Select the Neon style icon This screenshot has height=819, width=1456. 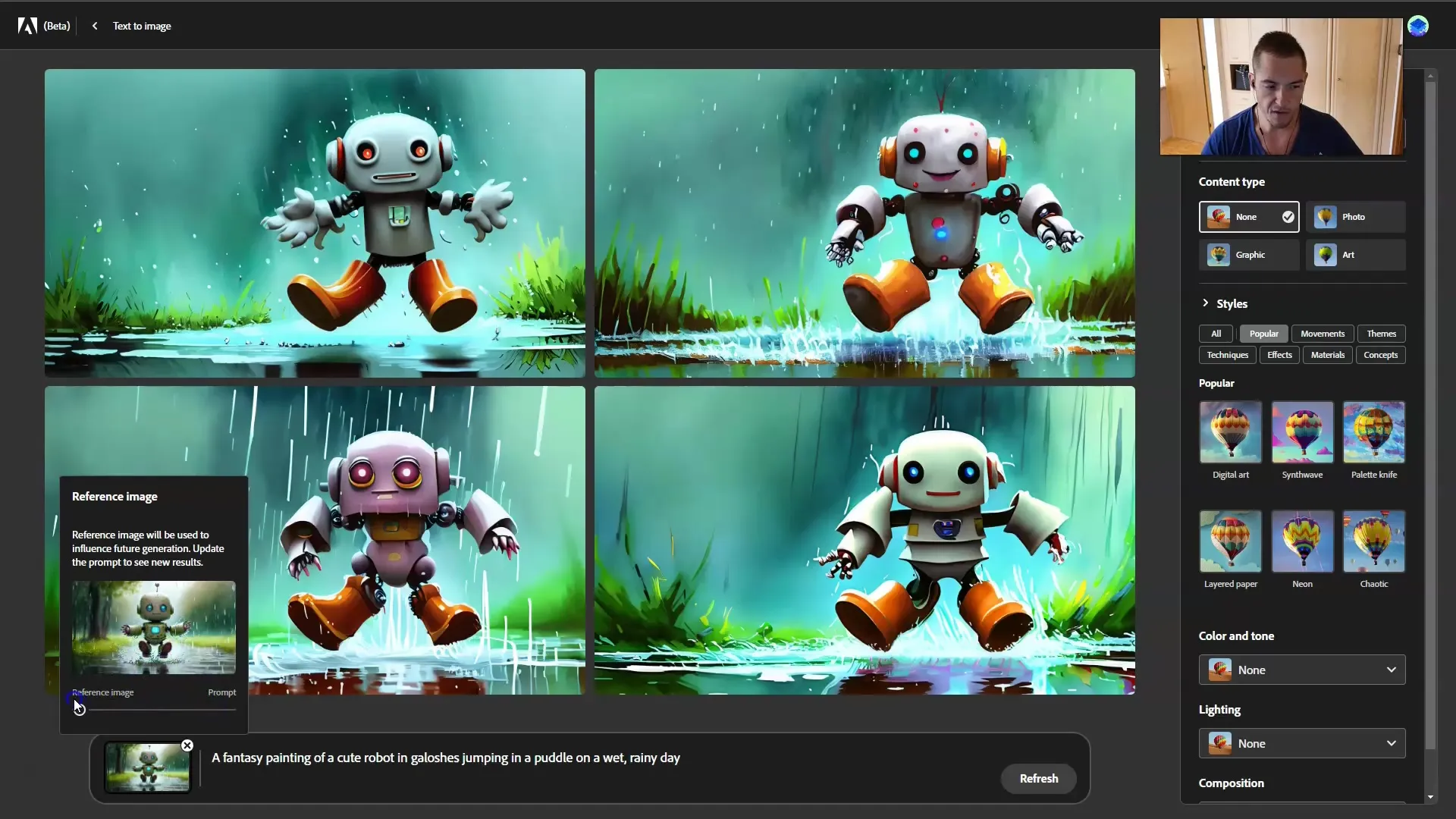click(1303, 540)
